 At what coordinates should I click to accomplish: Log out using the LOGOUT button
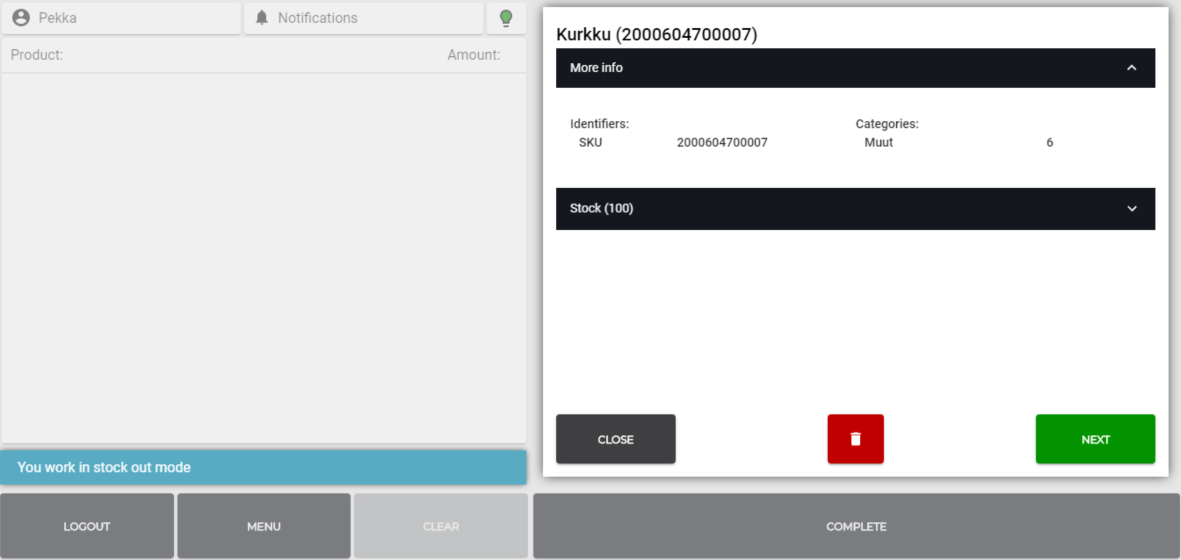[x=87, y=526]
